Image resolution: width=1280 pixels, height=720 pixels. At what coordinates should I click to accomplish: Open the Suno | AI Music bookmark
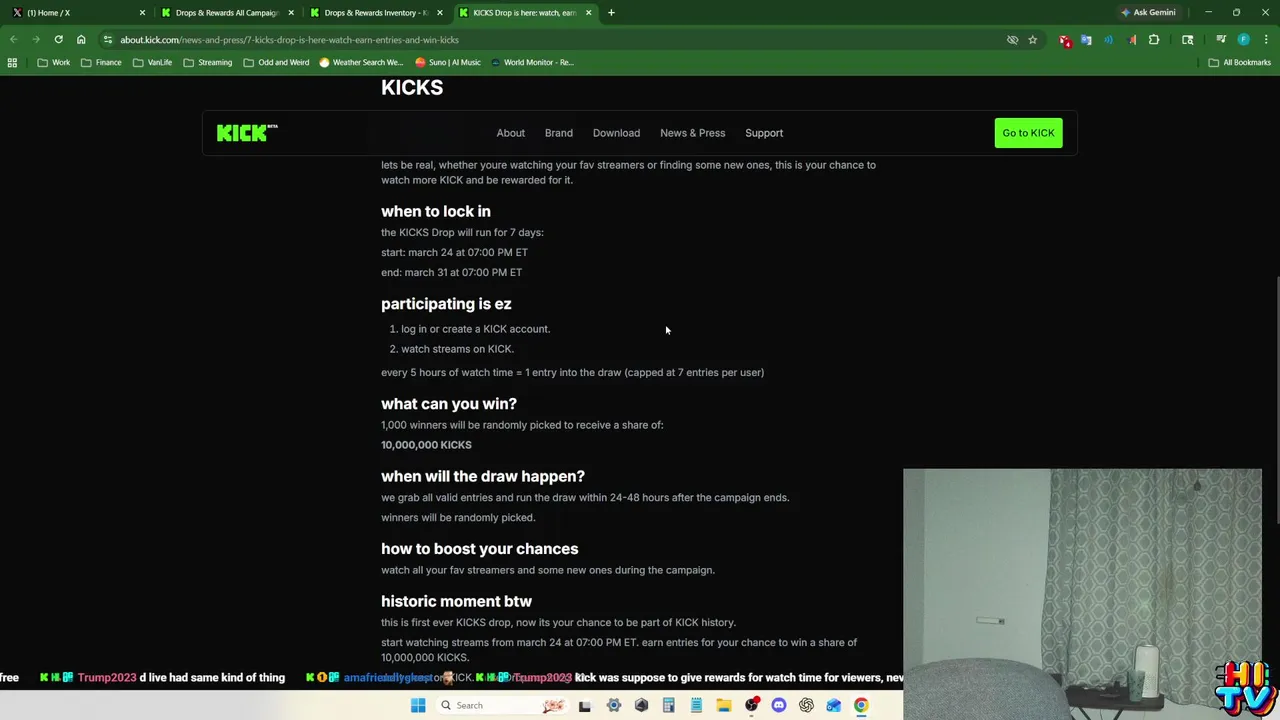click(448, 62)
